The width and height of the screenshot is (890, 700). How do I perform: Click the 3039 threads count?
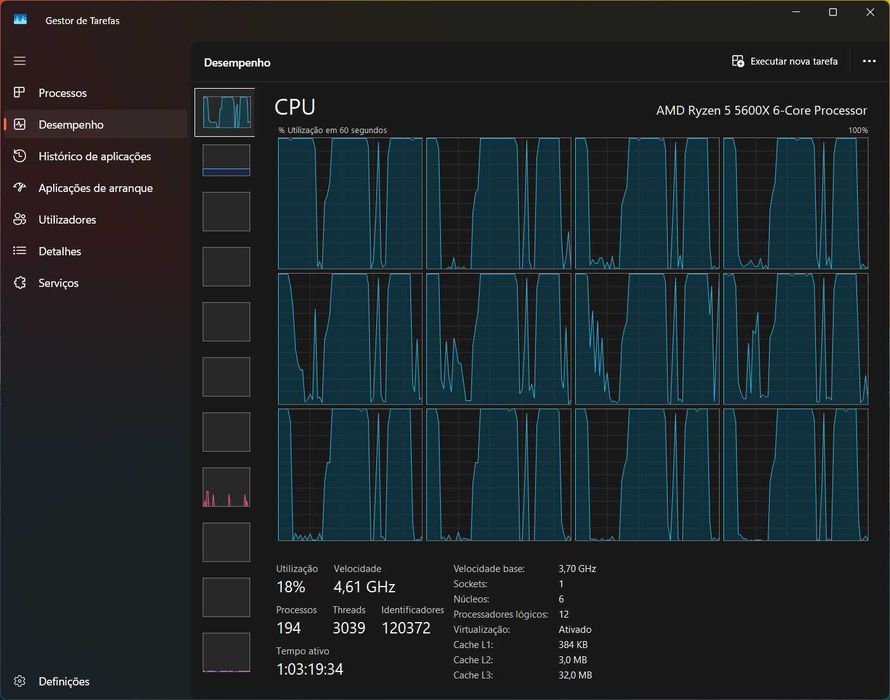349,628
